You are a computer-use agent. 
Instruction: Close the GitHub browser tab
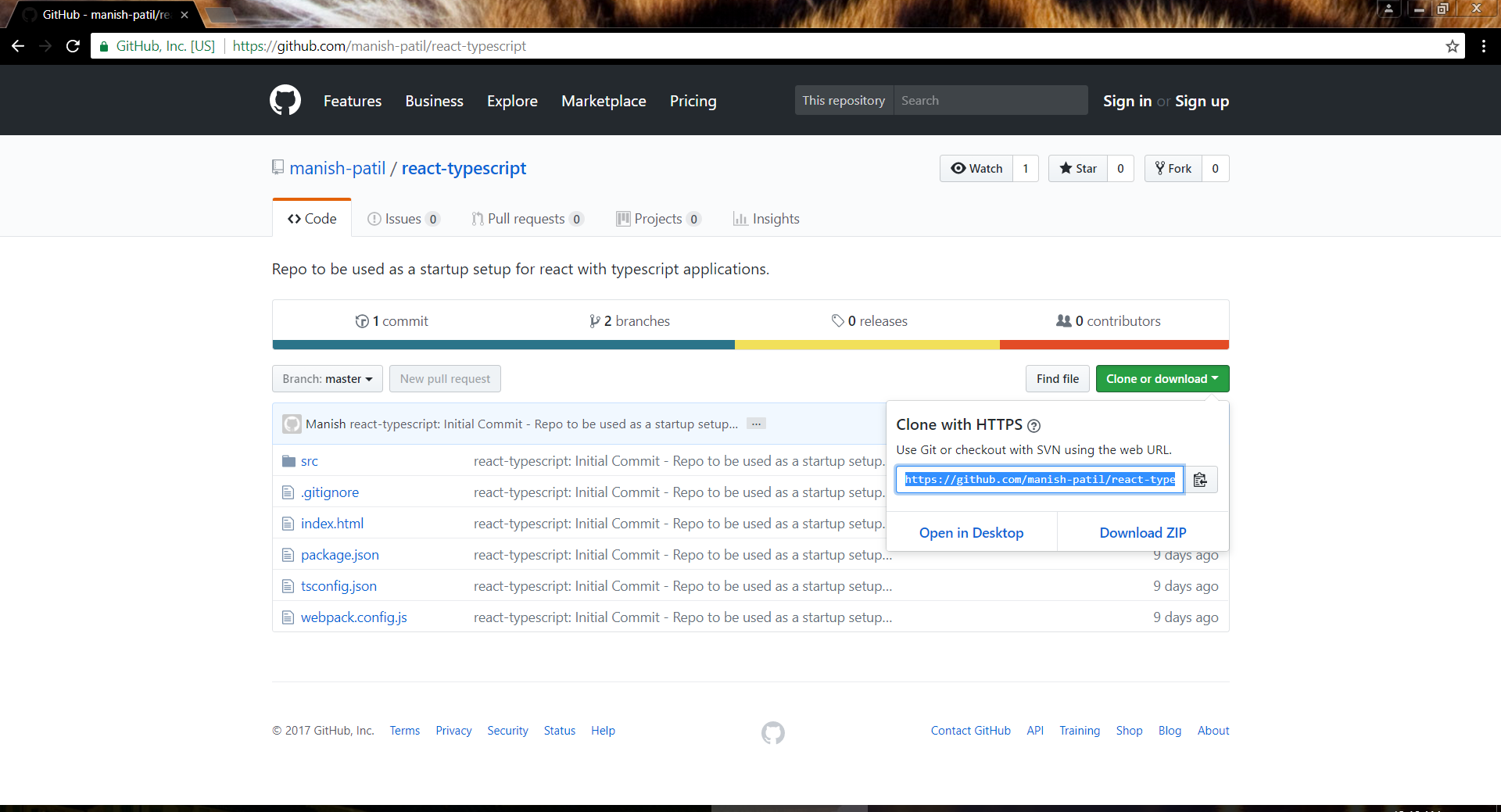pyautogui.click(x=184, y=15)
